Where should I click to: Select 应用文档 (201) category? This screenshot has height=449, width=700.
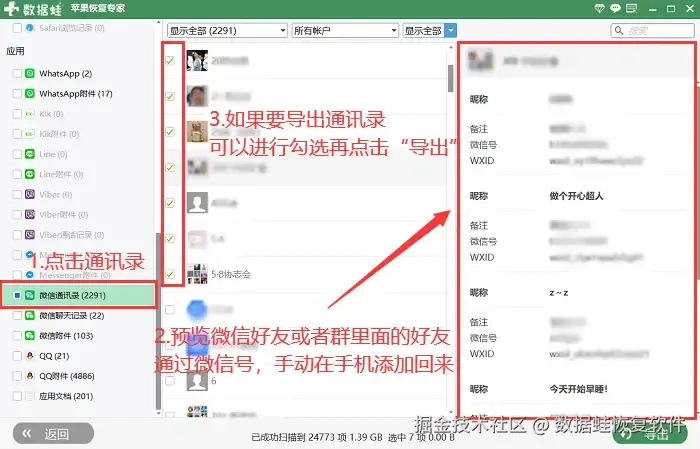pos(66,396)
